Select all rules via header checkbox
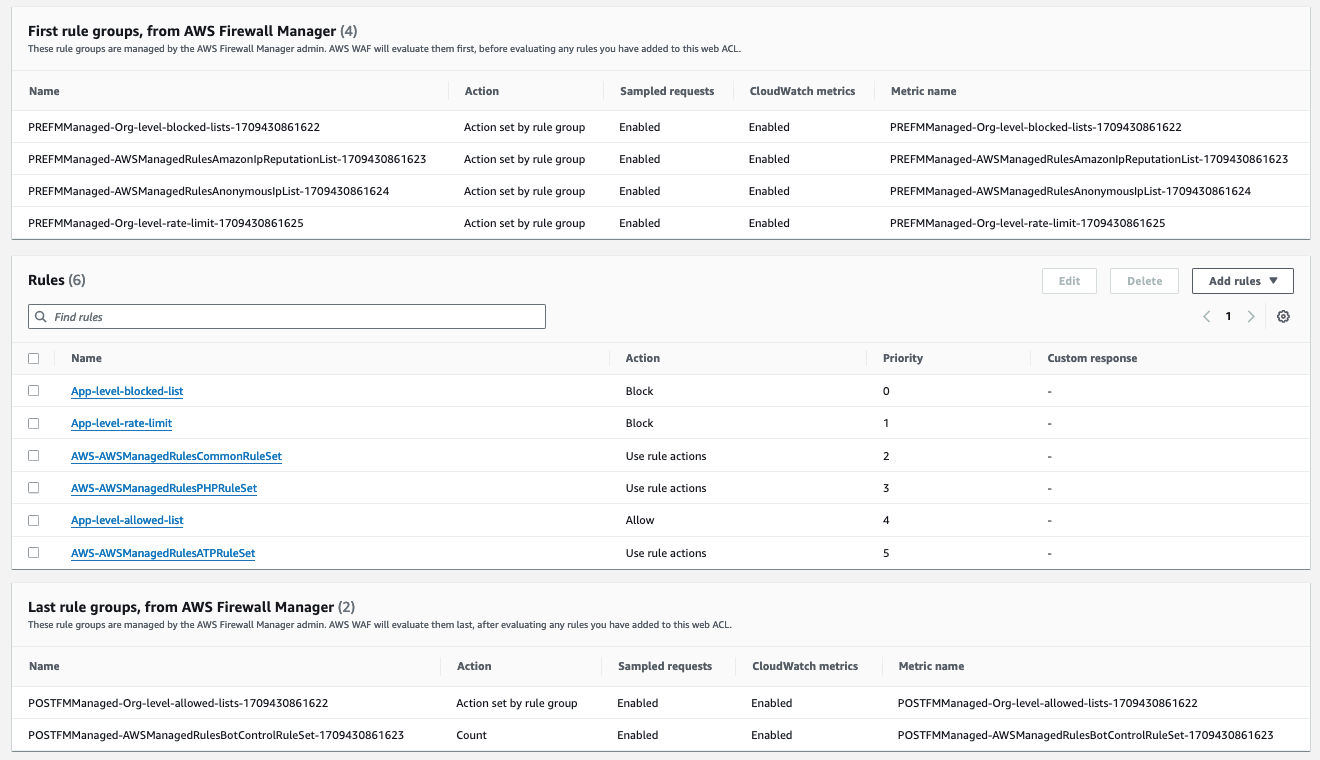1320x760 pixels. point(33,358)
